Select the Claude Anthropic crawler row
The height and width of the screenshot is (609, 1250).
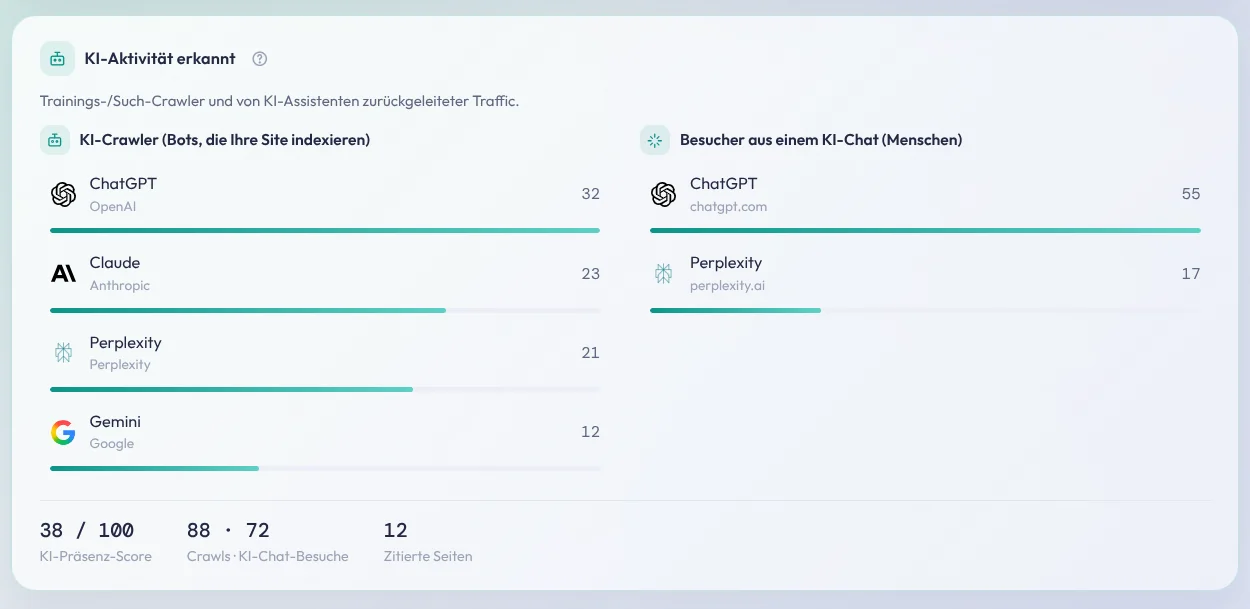(x=325, y=284)
